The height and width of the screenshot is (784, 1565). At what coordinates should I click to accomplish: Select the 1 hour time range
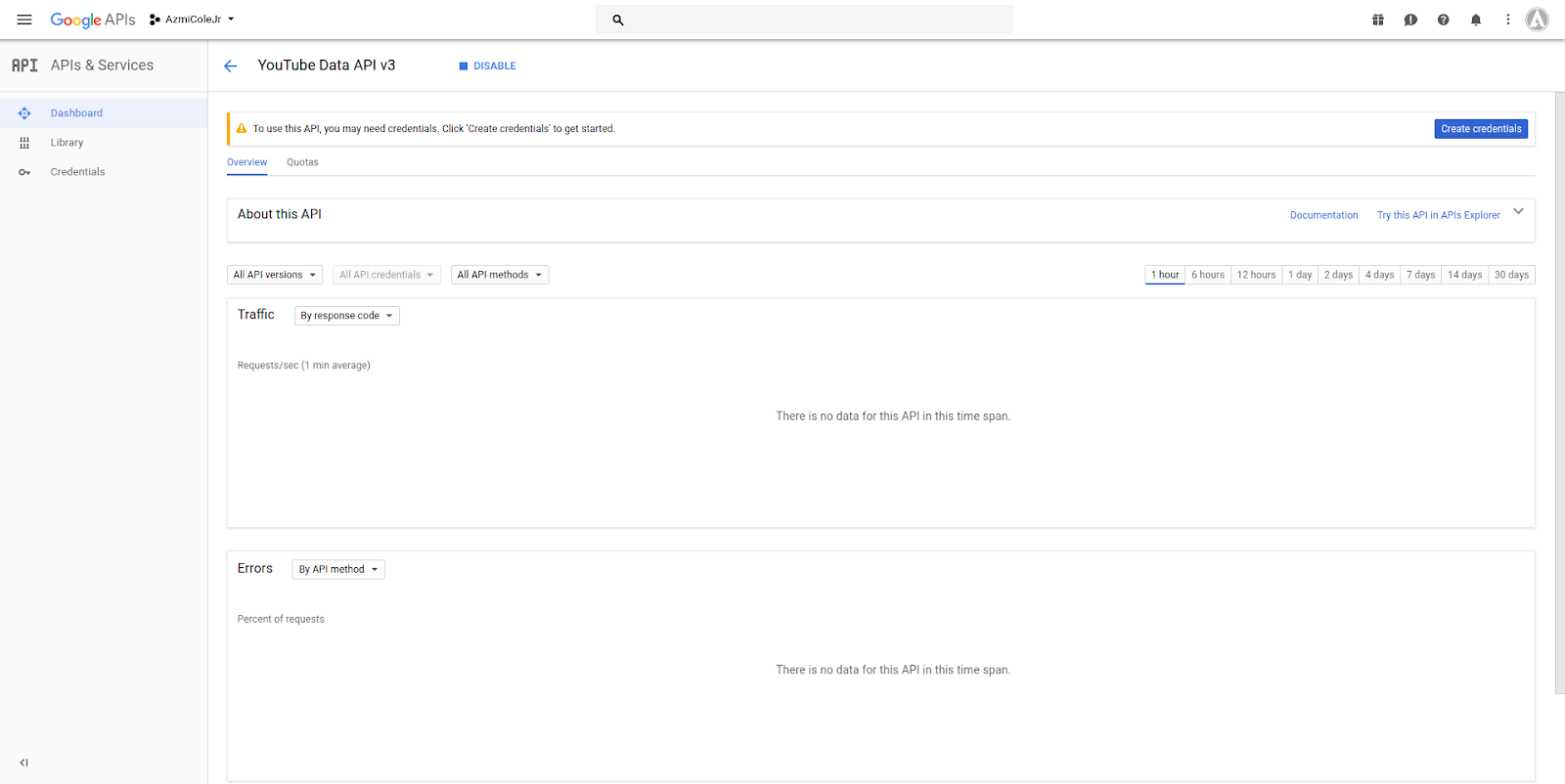pyautogui.click(x=1165, y=275)
